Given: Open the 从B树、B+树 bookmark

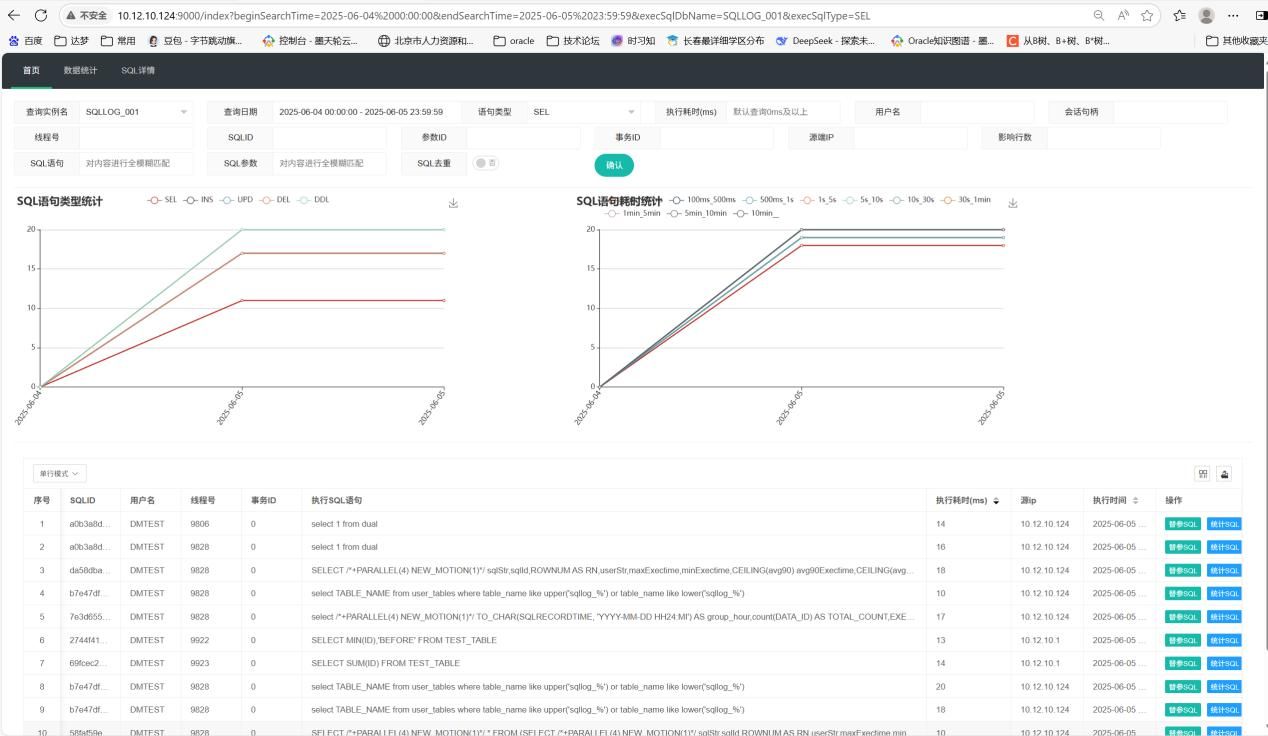Looking at the screenshot, I should pos(1057,41).
